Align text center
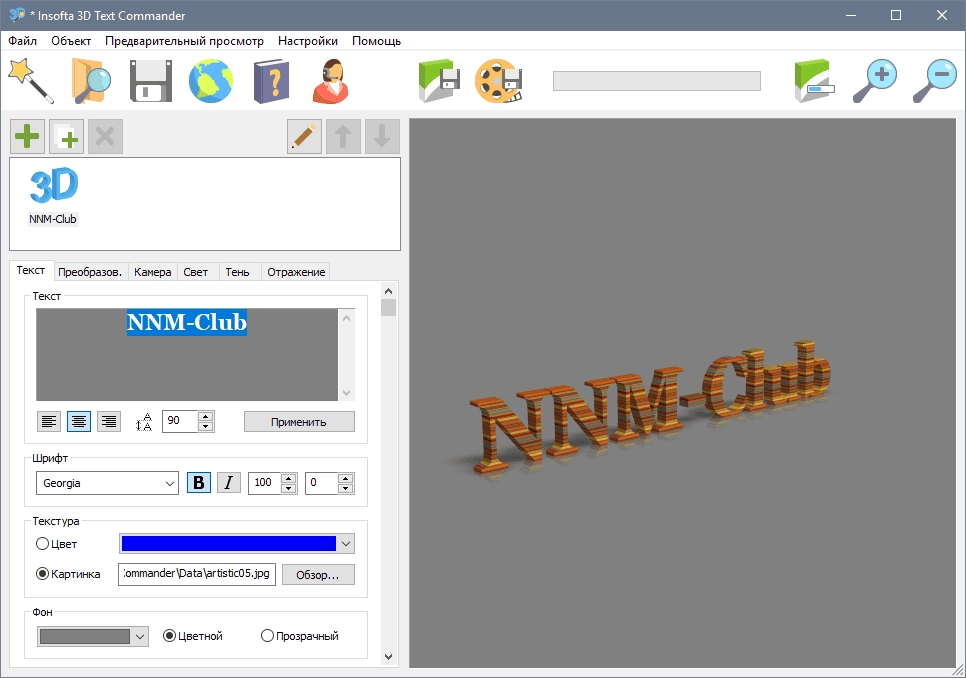This screenshot has width=966, height=678. (x=79, y=421)
